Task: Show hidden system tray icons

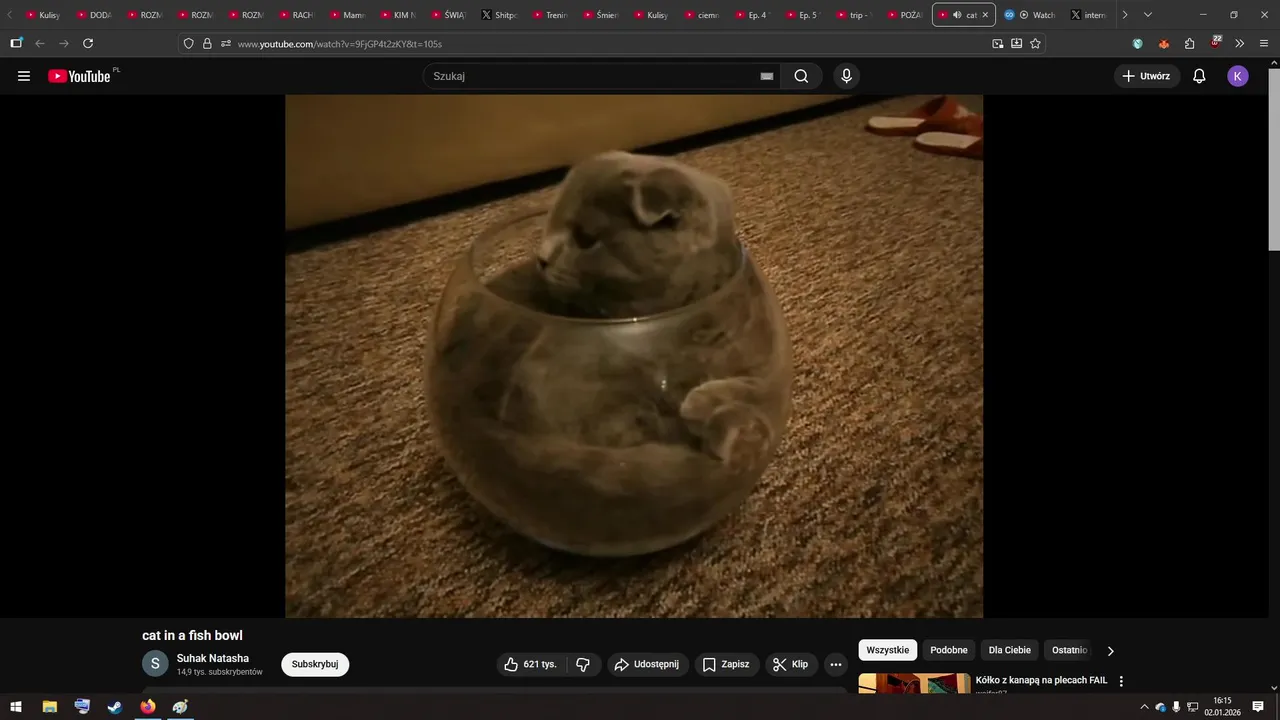Action: point(1144,707)
